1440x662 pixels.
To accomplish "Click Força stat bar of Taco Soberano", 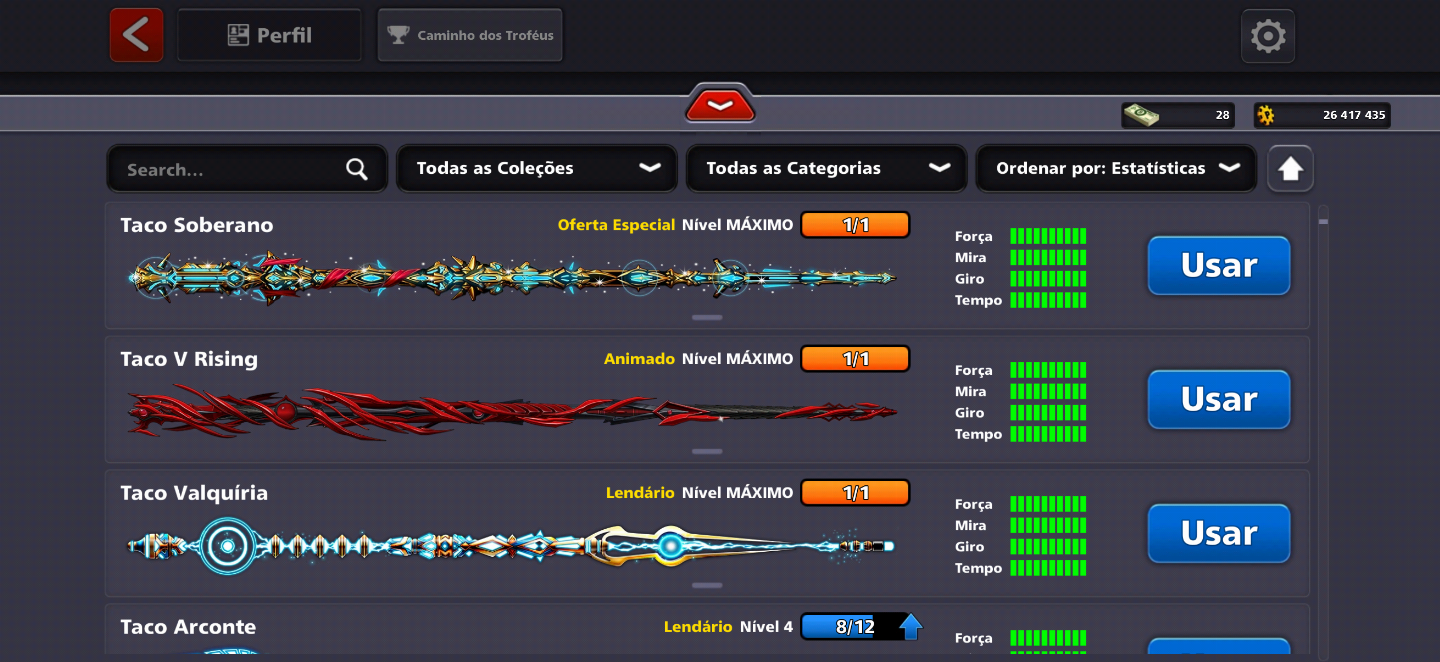I will coord(1048,236).
